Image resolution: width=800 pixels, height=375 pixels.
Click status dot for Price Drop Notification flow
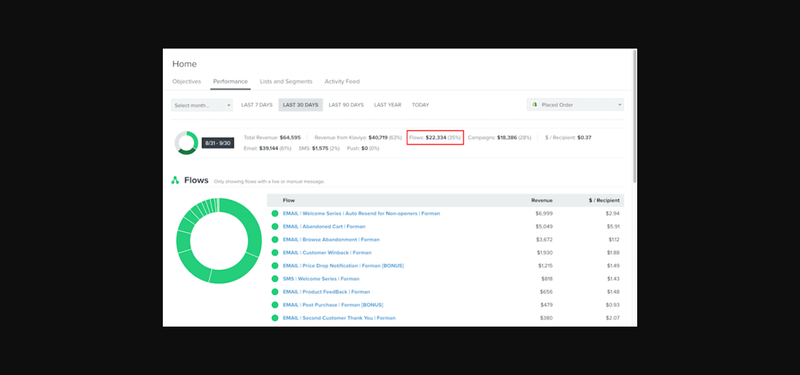pyautogui.click(x=275, y=266)
